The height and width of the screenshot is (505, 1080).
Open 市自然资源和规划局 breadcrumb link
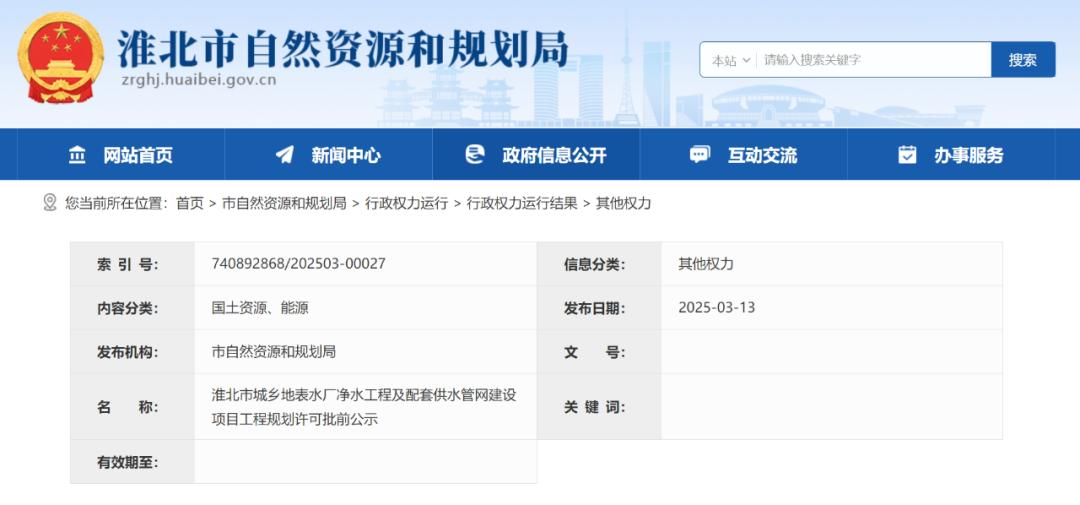pyautogui.click(x=284, y=203)
